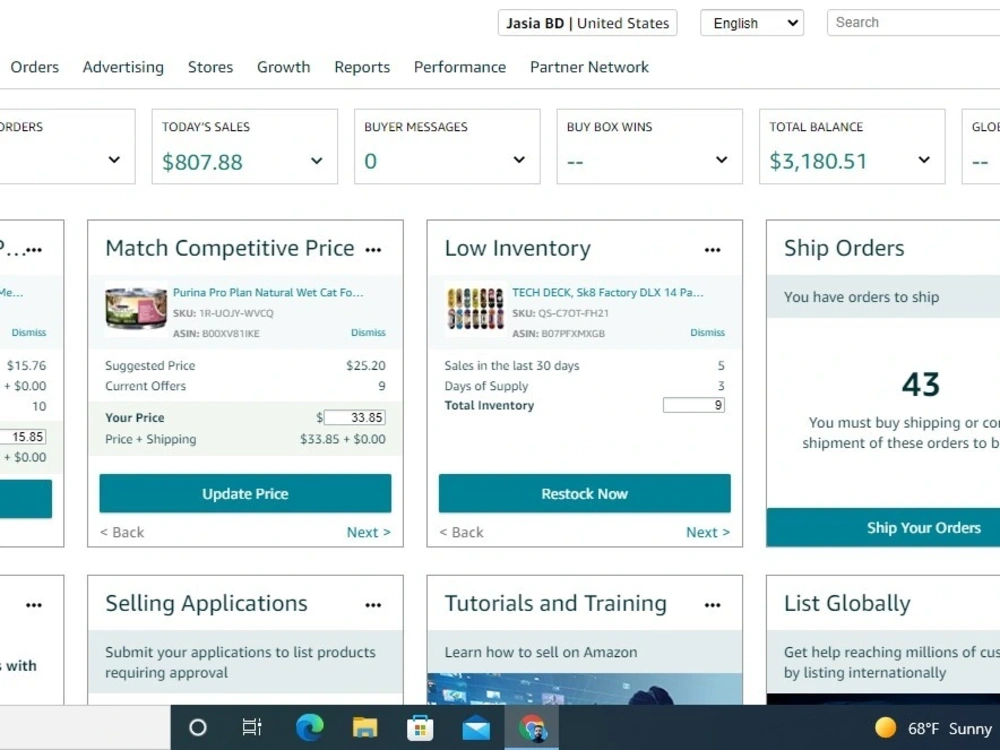Dismiss the Tech Deck low inventory alert
The height and width of the screenshot is (750, 1000).
tap(707, 332)
